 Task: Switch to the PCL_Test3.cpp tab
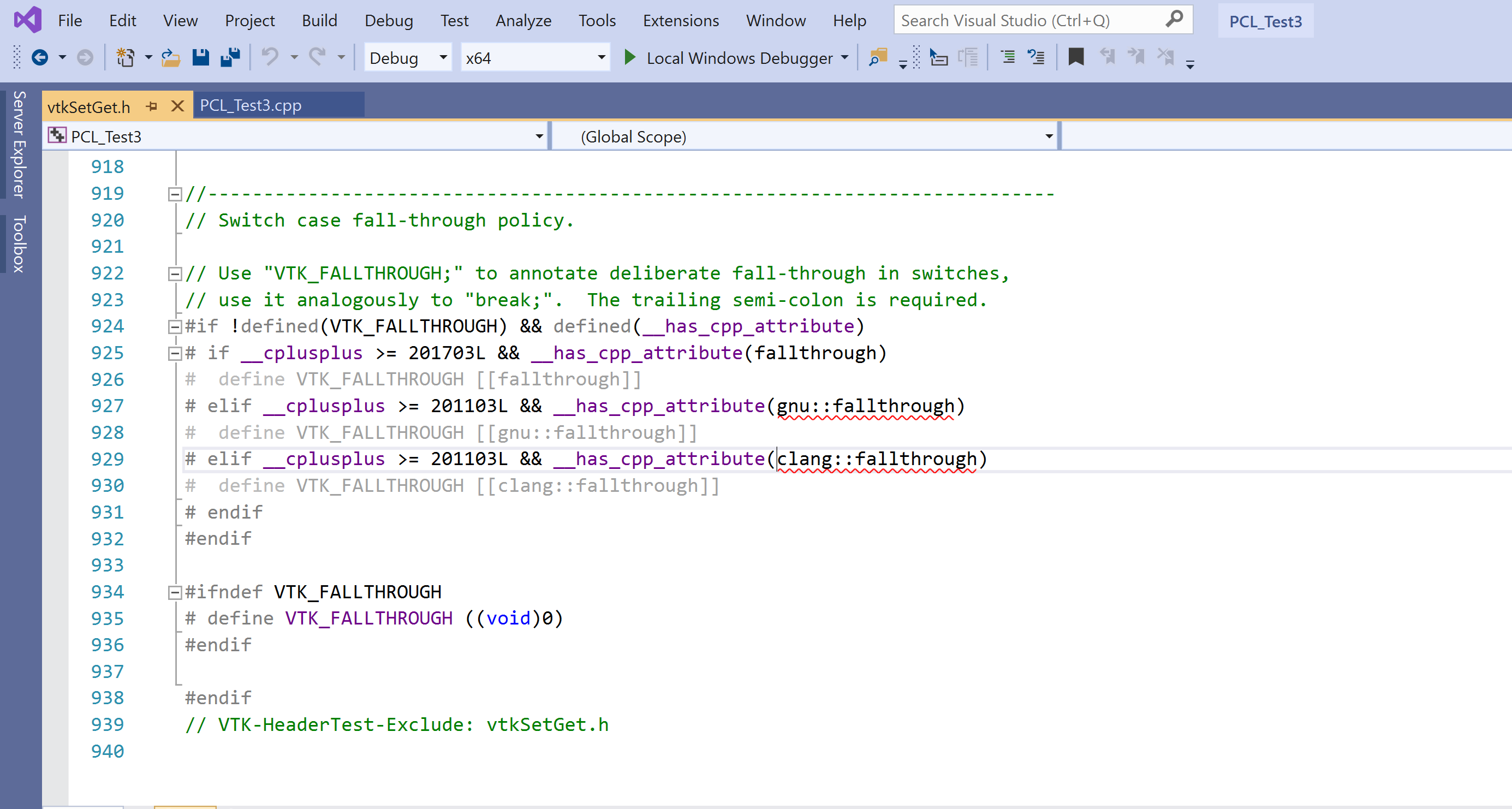click(250, 106)
